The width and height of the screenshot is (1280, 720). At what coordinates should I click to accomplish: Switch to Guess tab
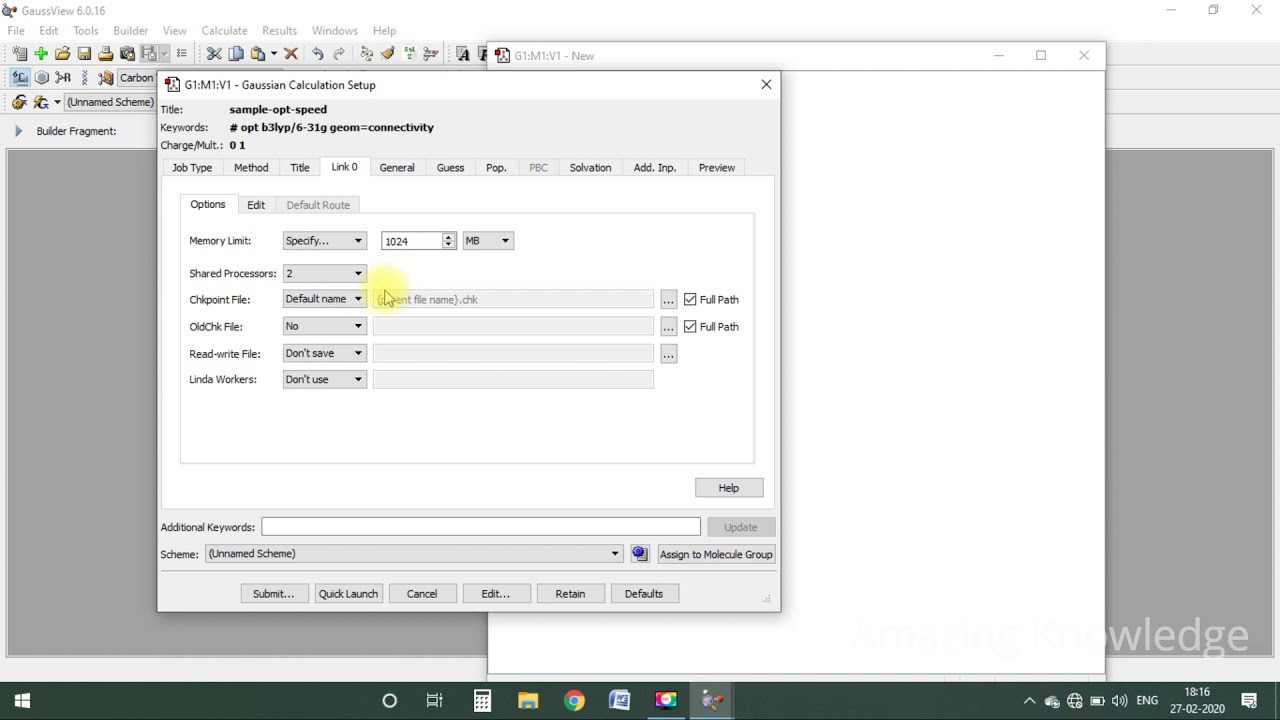coord(450,168)
